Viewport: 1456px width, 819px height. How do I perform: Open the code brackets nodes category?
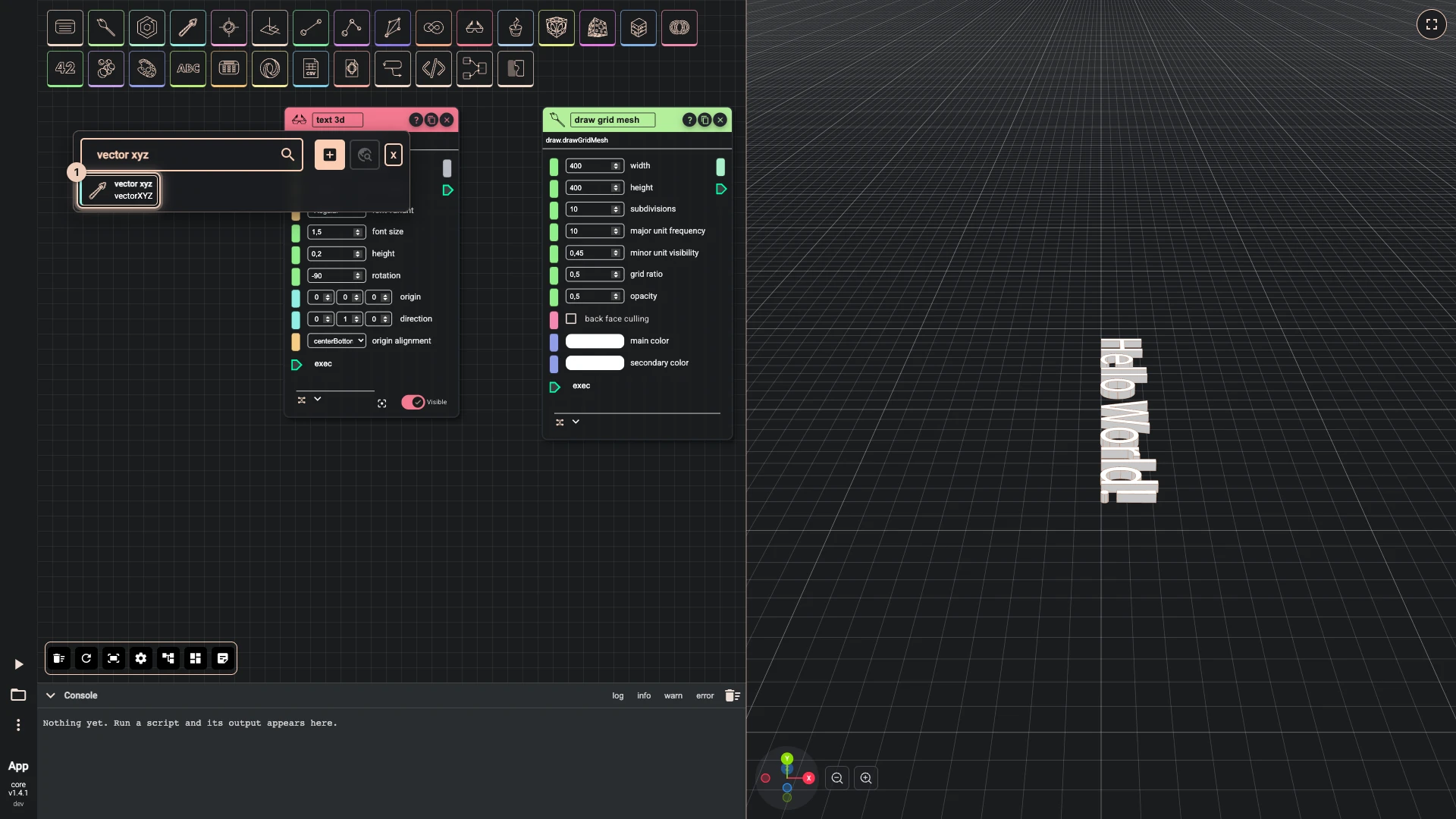click(x=434, y=69)
